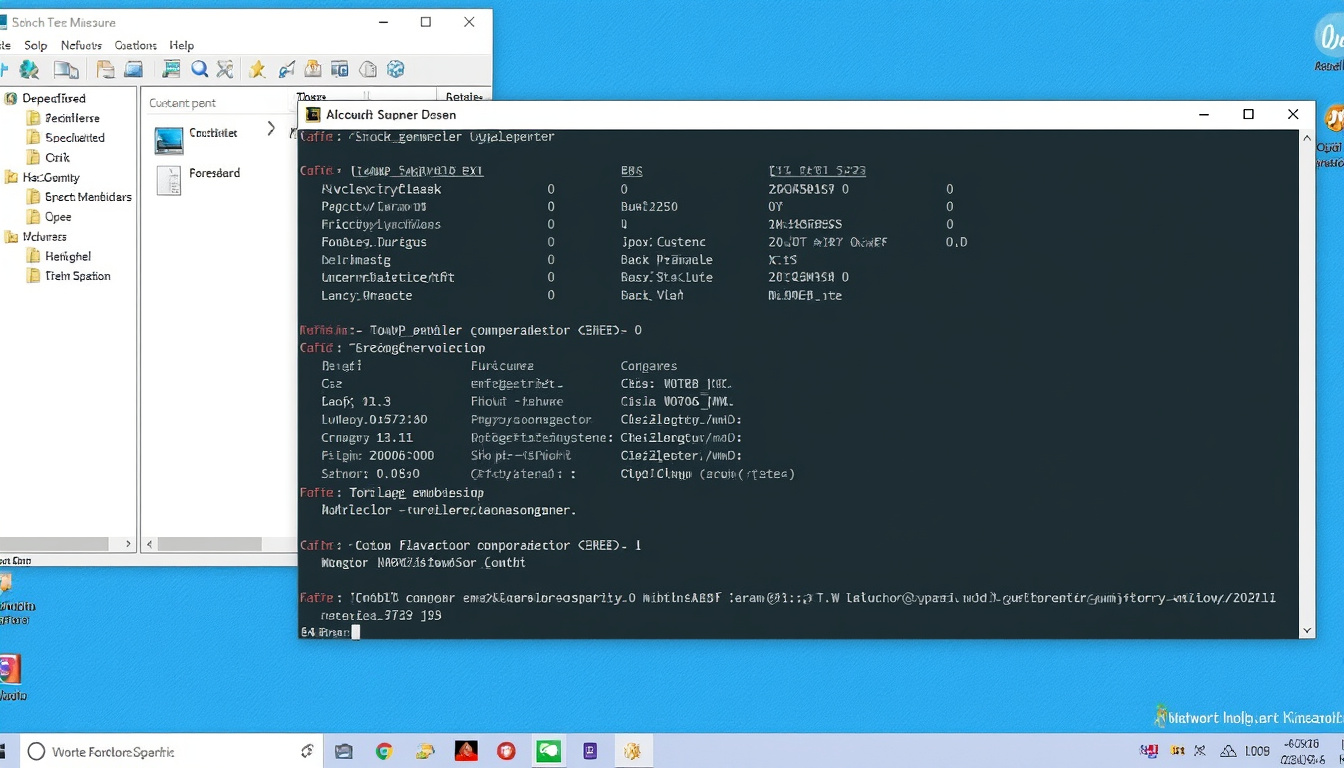1344x768 pixels.
Task: Click the Coutidiet monitor icon in content pane
Action: pos(168,139)
